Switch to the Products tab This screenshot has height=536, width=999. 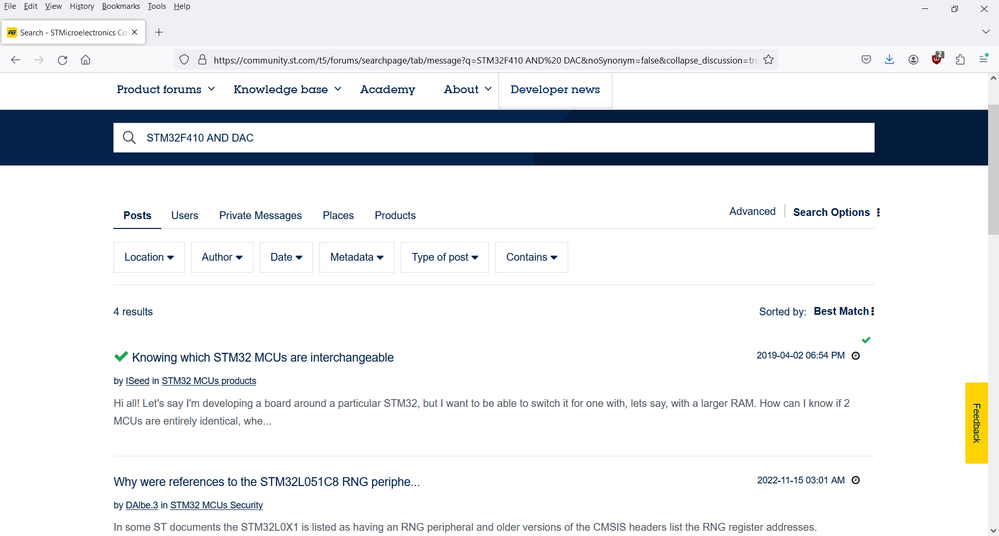point(395,215)
